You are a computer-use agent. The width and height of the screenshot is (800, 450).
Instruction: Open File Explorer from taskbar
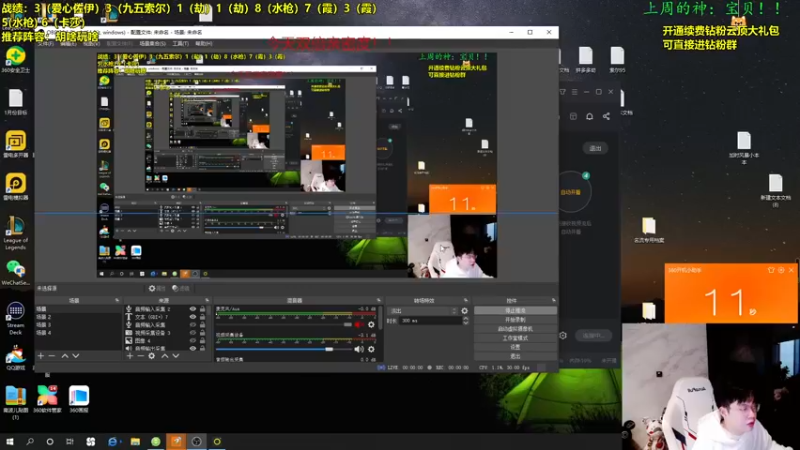(135, 441)
